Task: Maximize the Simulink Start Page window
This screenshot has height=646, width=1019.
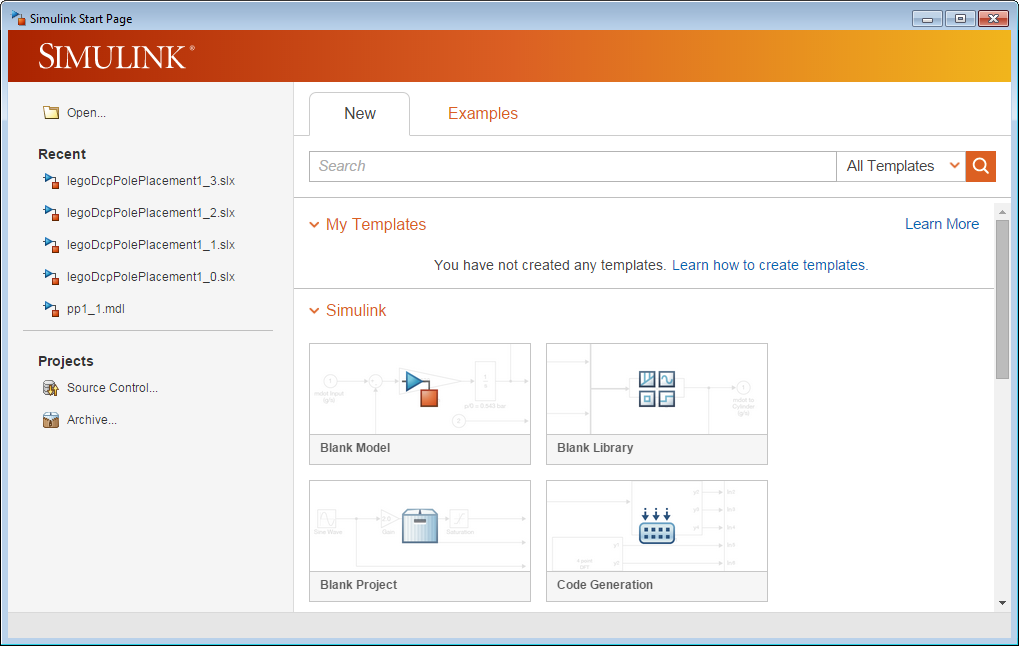Action: pos(960,19)
